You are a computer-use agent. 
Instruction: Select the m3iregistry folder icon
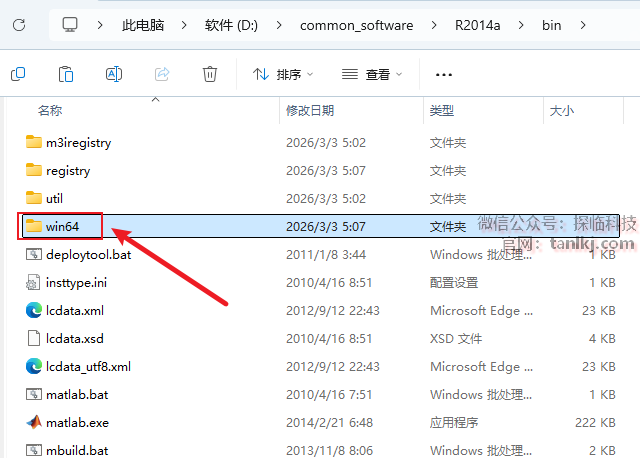[33, 142]
